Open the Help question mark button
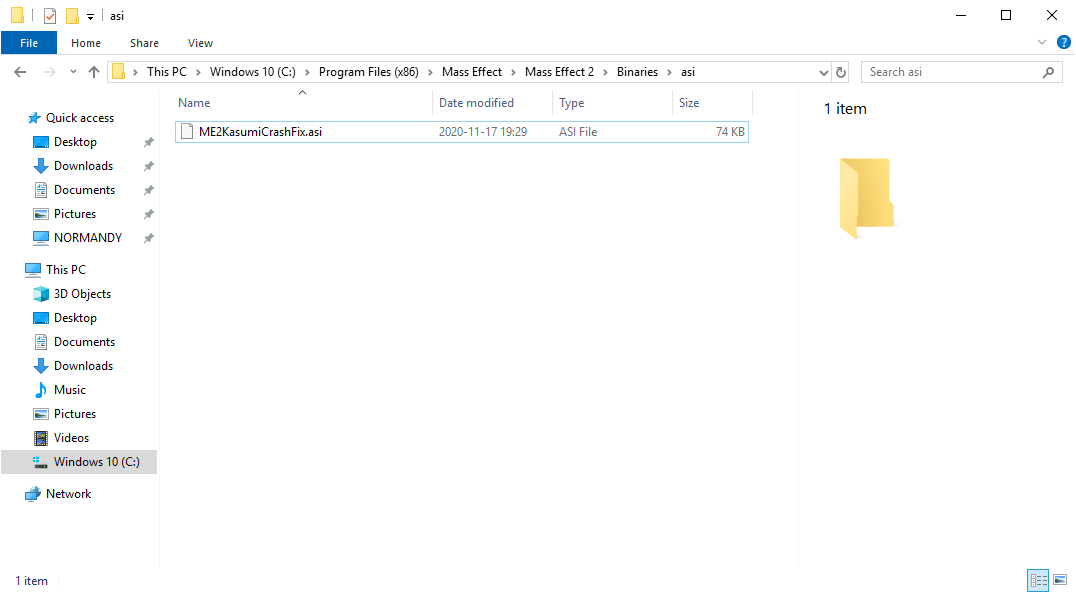The height and width of the screenshot is (593, 1076). [1064, 43]
